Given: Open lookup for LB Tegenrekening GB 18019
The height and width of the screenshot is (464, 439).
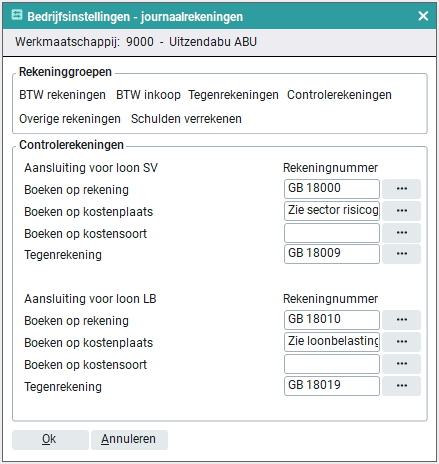Looking at the screenshot, I should coord(401,386).
